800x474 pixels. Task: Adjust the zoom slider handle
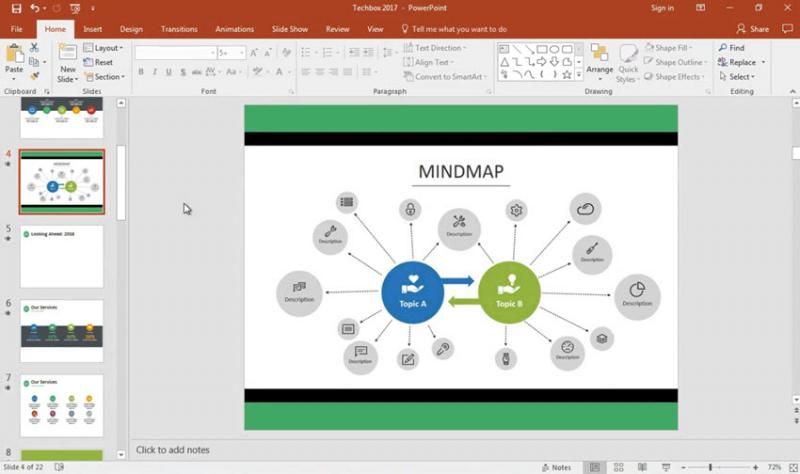click(710, 467)
